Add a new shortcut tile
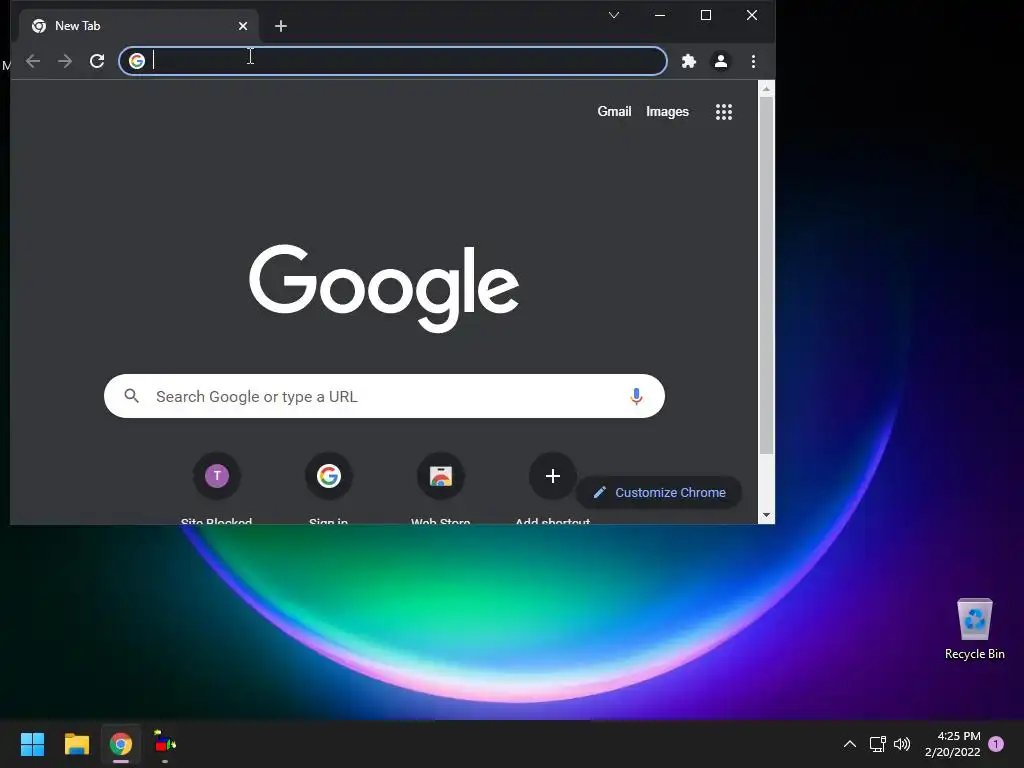 552,488
